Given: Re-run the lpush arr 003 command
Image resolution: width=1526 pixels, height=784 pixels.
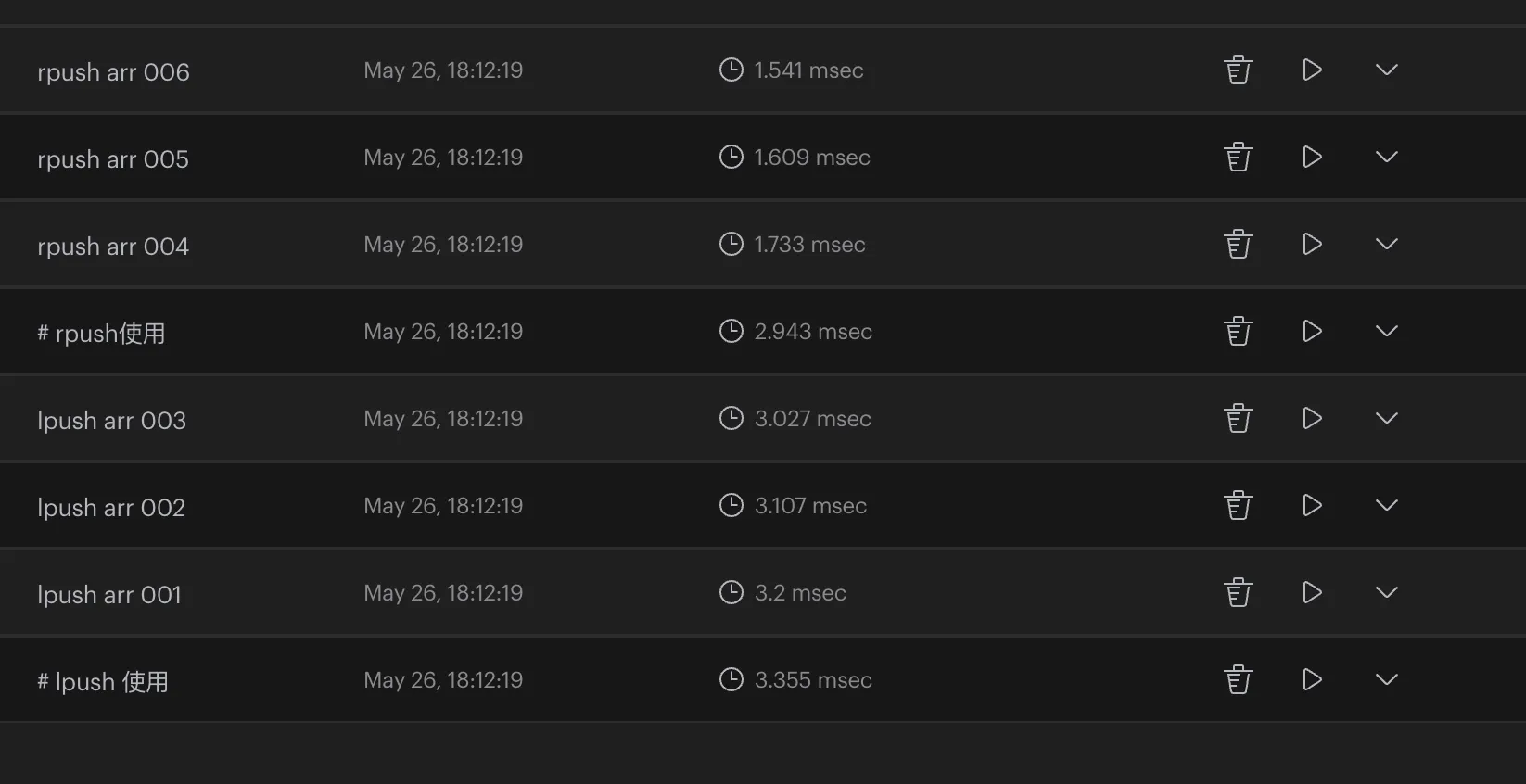Looking at the screenshot, I should pos(1312,419).
